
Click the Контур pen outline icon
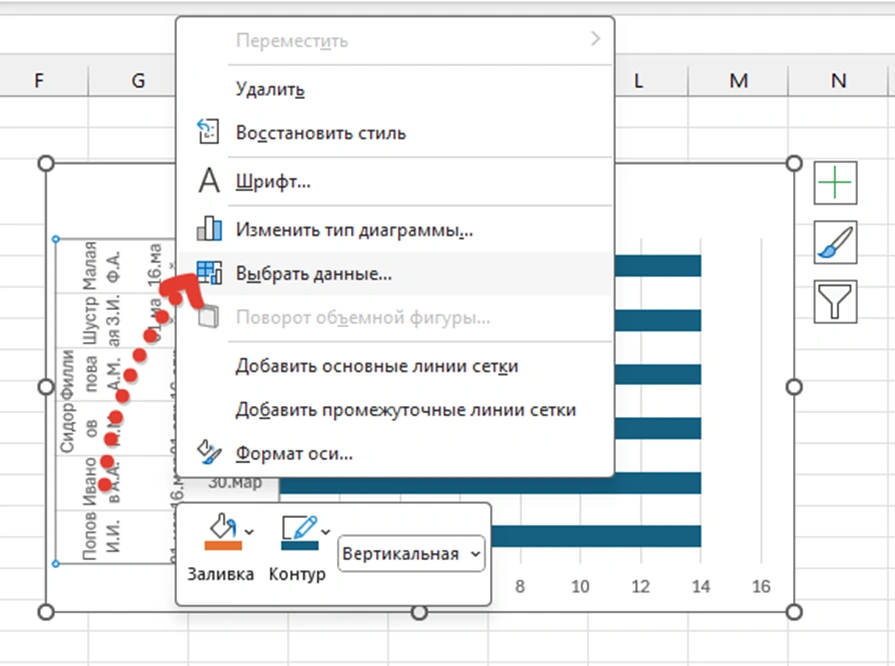[300, 527]
